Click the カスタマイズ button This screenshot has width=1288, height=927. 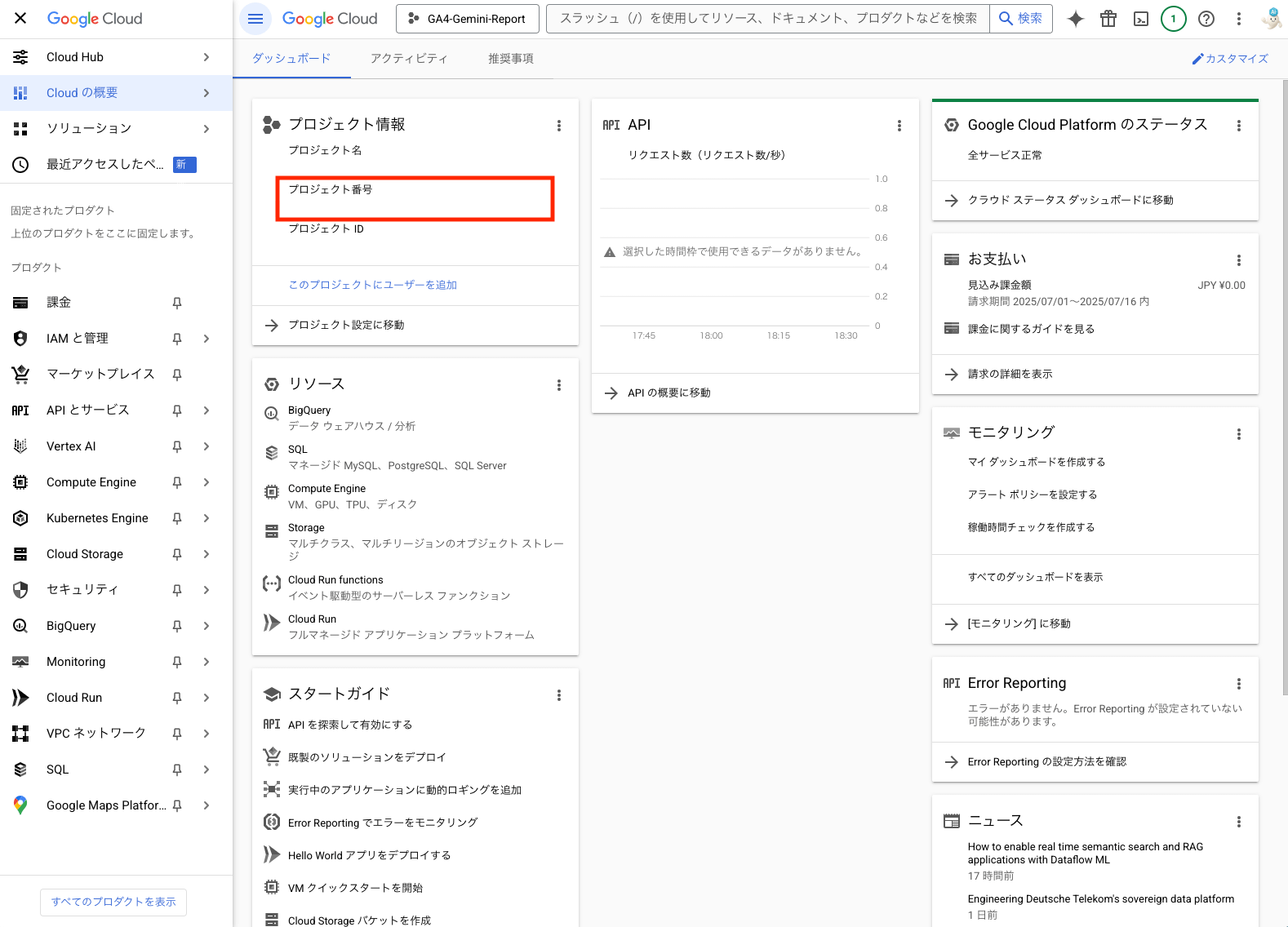pyautogui.click(x=1230, y=59)
